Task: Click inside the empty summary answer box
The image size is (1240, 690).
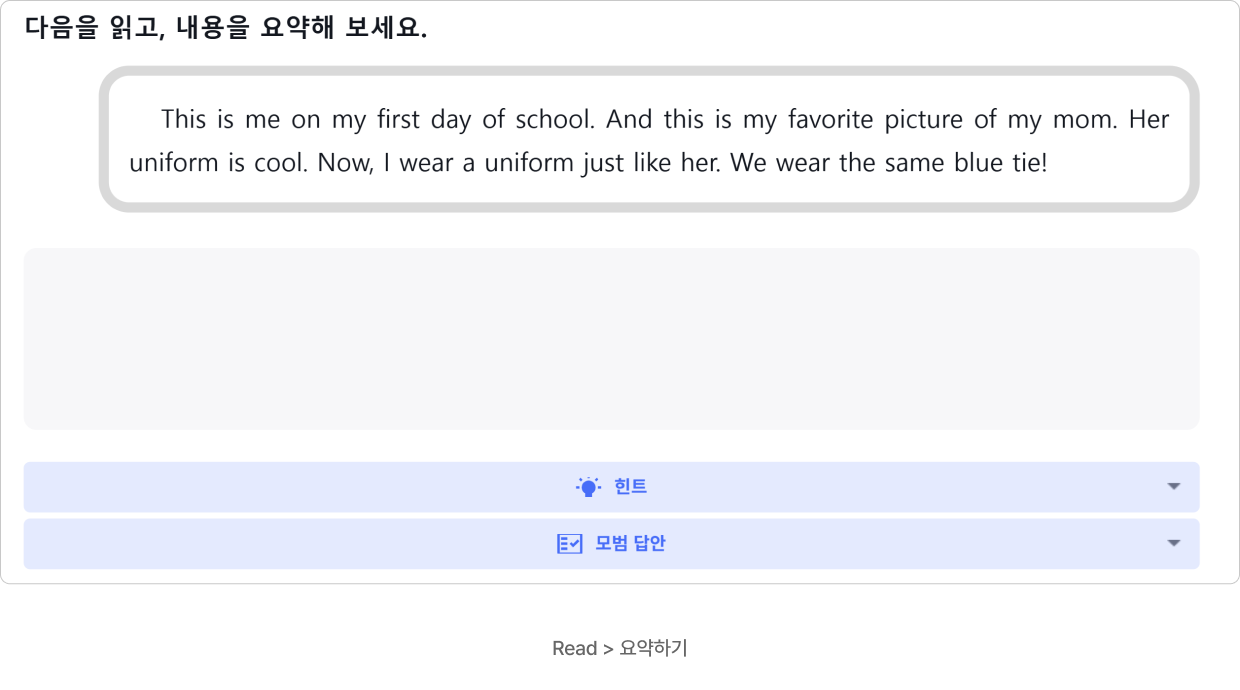Action: coord(611,339)
